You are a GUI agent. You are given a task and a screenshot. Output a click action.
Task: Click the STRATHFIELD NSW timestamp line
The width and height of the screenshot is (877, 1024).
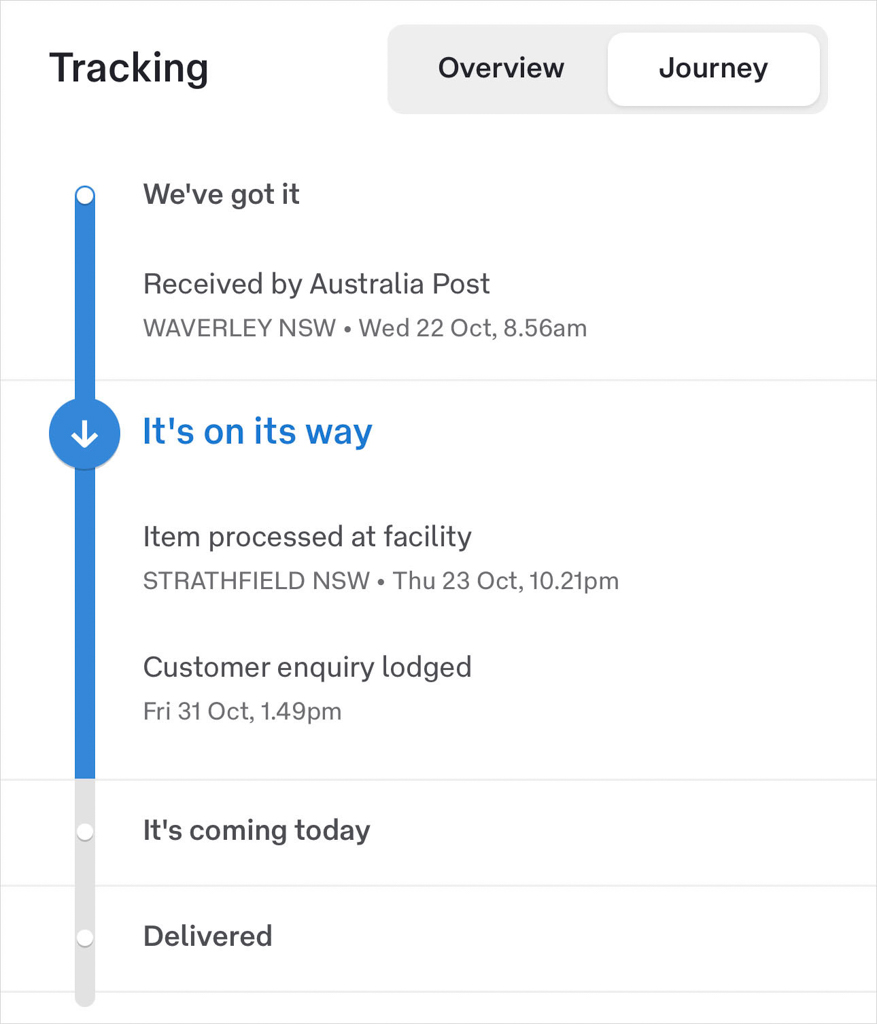coord(380,581)
